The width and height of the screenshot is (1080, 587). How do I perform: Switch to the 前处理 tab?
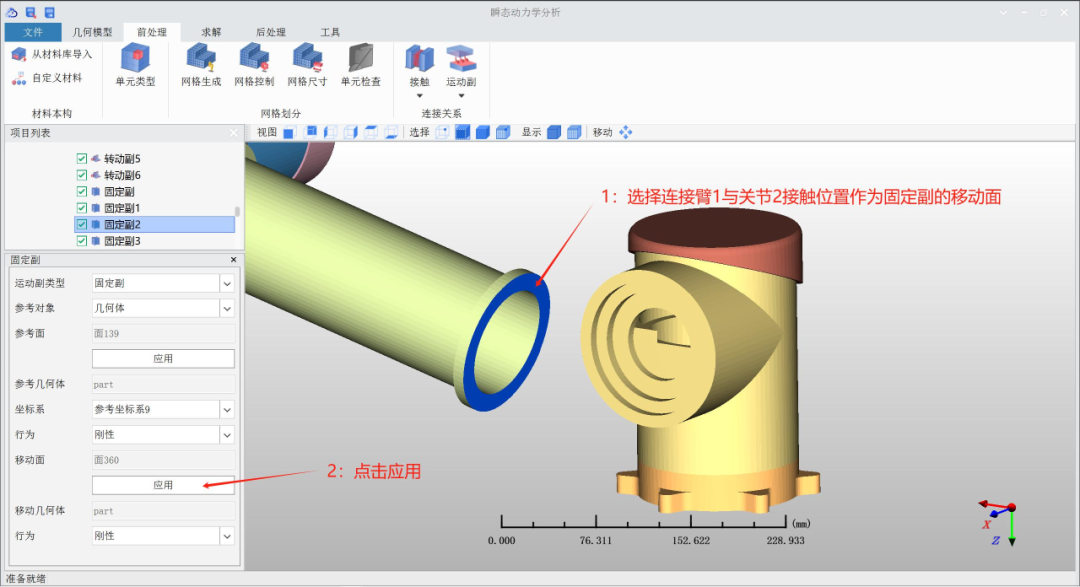coord(152,32)
